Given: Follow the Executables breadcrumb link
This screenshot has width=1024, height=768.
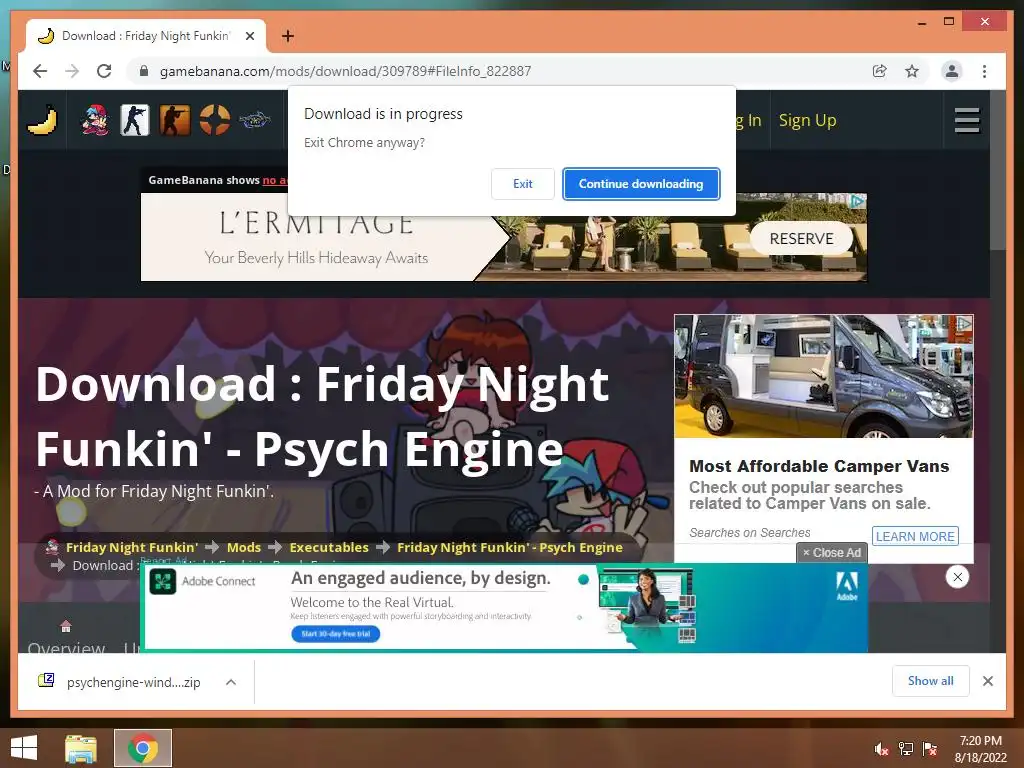Looking at the screenshot, I should tap(329, 547).
